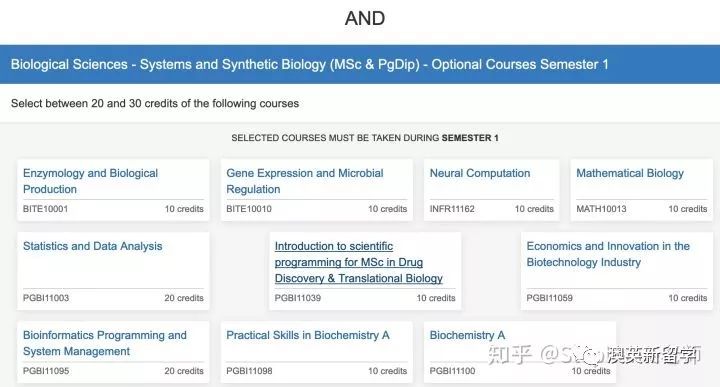Click the INFR11162 course code
Image resolution: width=720 pixels, height=387 pixels.
[x=452, y=209]
